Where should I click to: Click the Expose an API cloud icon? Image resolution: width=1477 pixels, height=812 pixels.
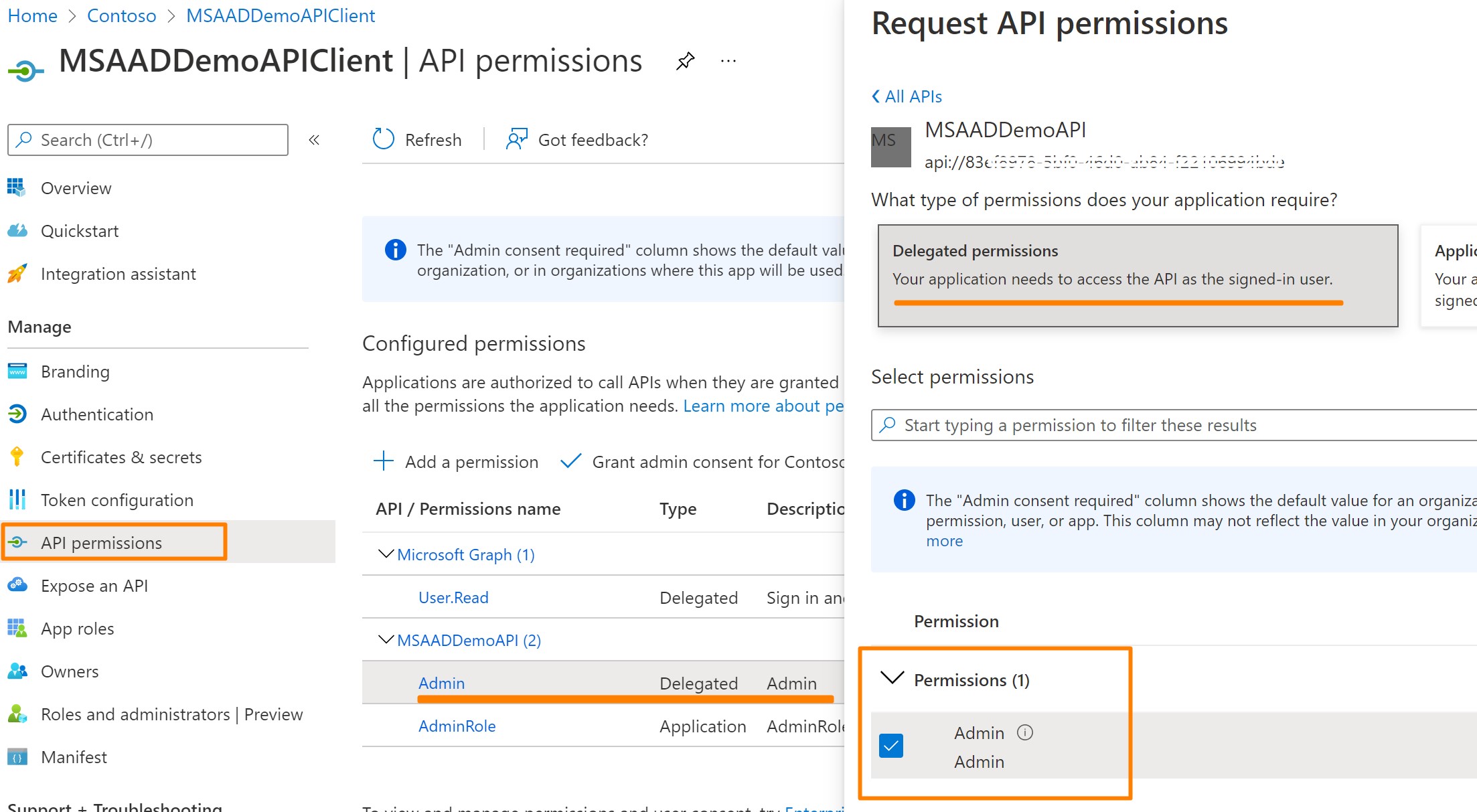tap(17, 585)
